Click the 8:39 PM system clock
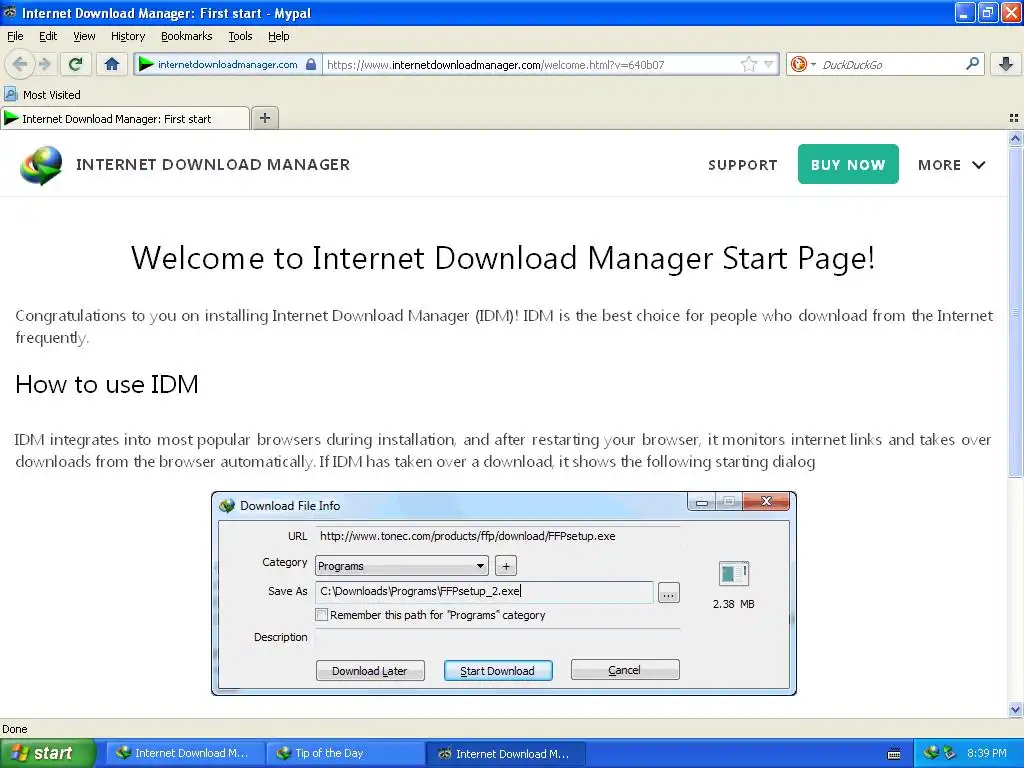Image resolution: width=1024 pixels, height=768 pixels. pyautogui.click(x=987, y=753)
